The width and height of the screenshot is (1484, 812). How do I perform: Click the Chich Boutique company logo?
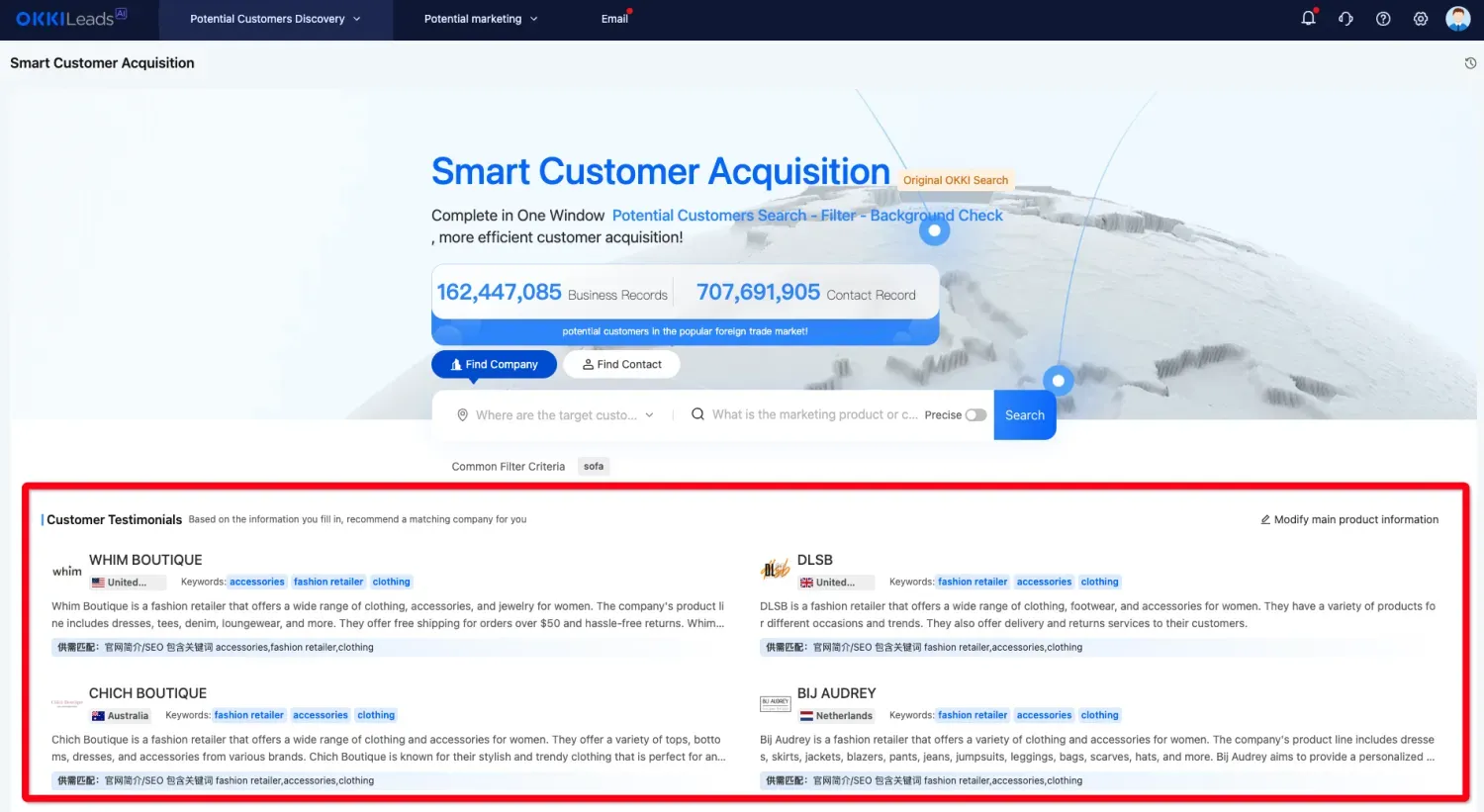coord(67,703)
